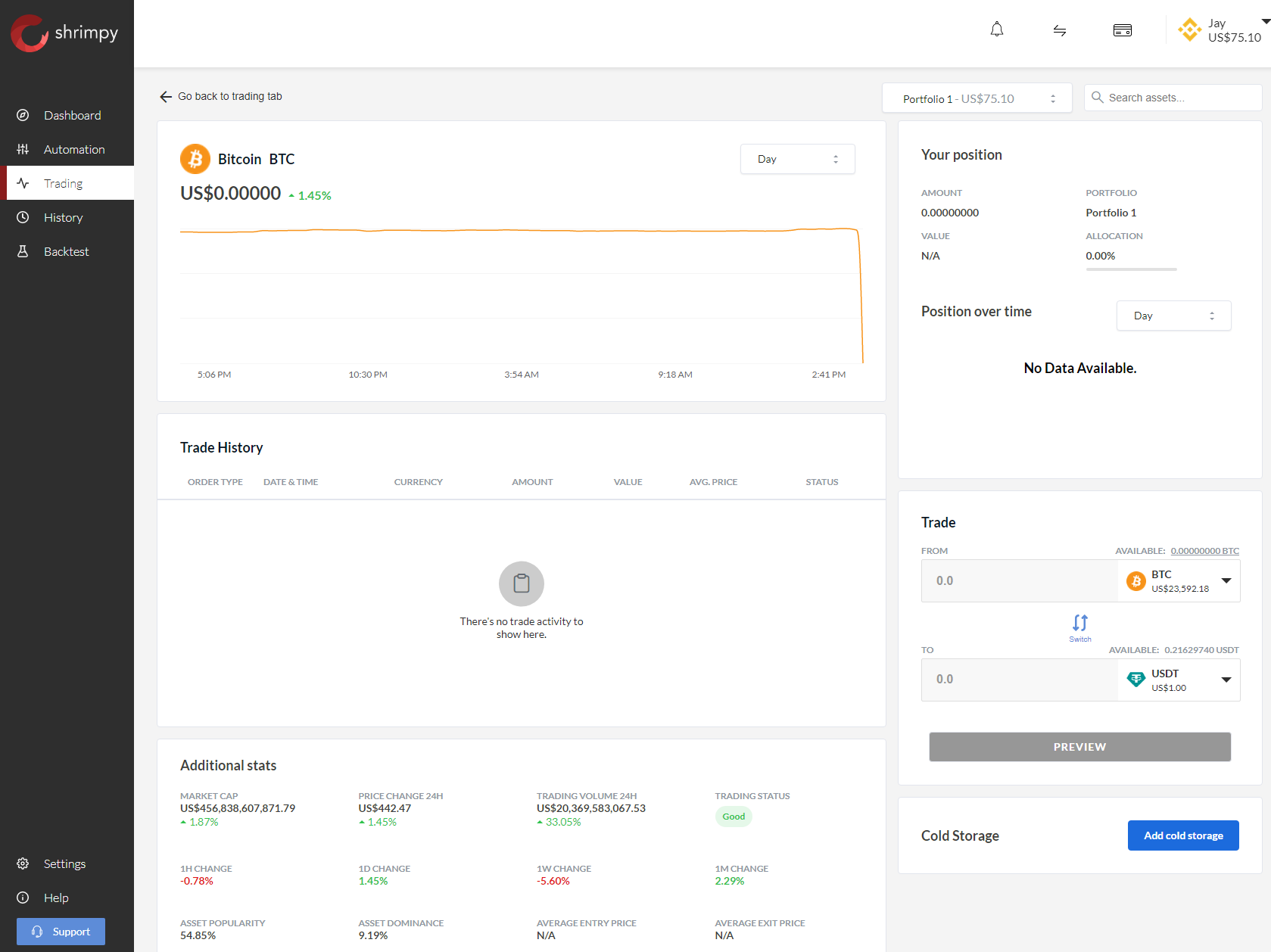1271x952 pixels.
Task: Focus the FROM amount input
Action: point(1020,581)
